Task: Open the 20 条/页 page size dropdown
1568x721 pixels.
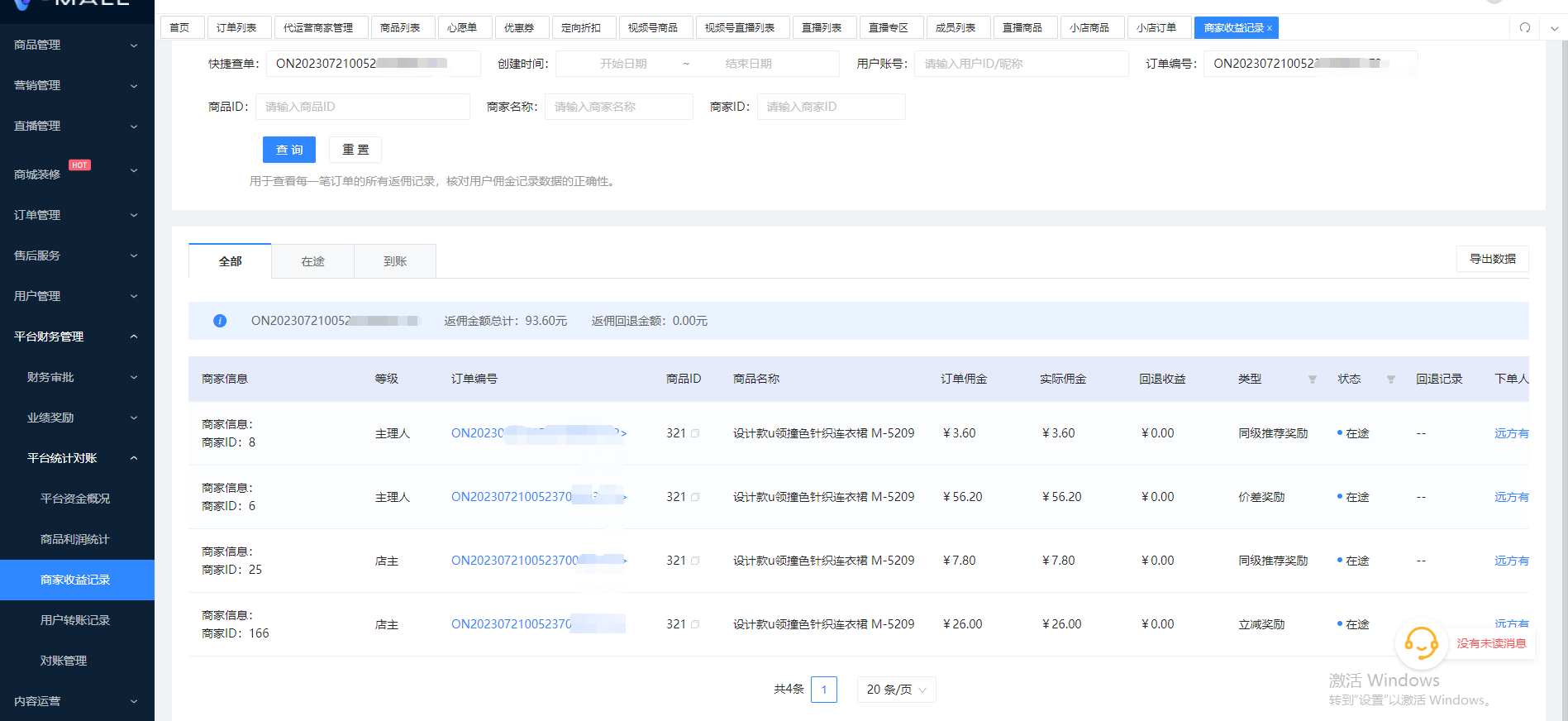Action: 897,690
